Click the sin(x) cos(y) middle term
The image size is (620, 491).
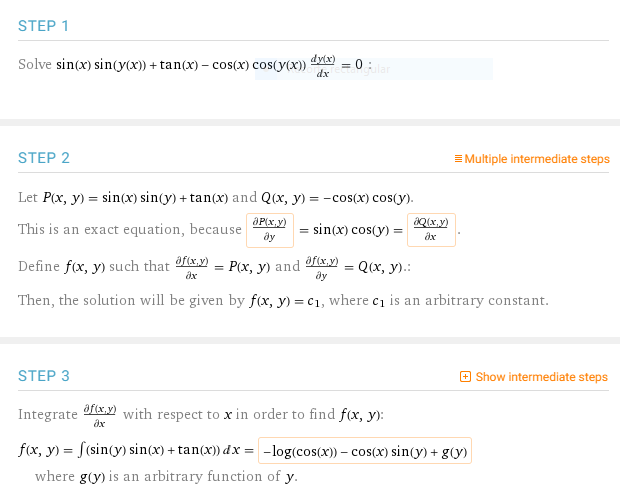351,230
